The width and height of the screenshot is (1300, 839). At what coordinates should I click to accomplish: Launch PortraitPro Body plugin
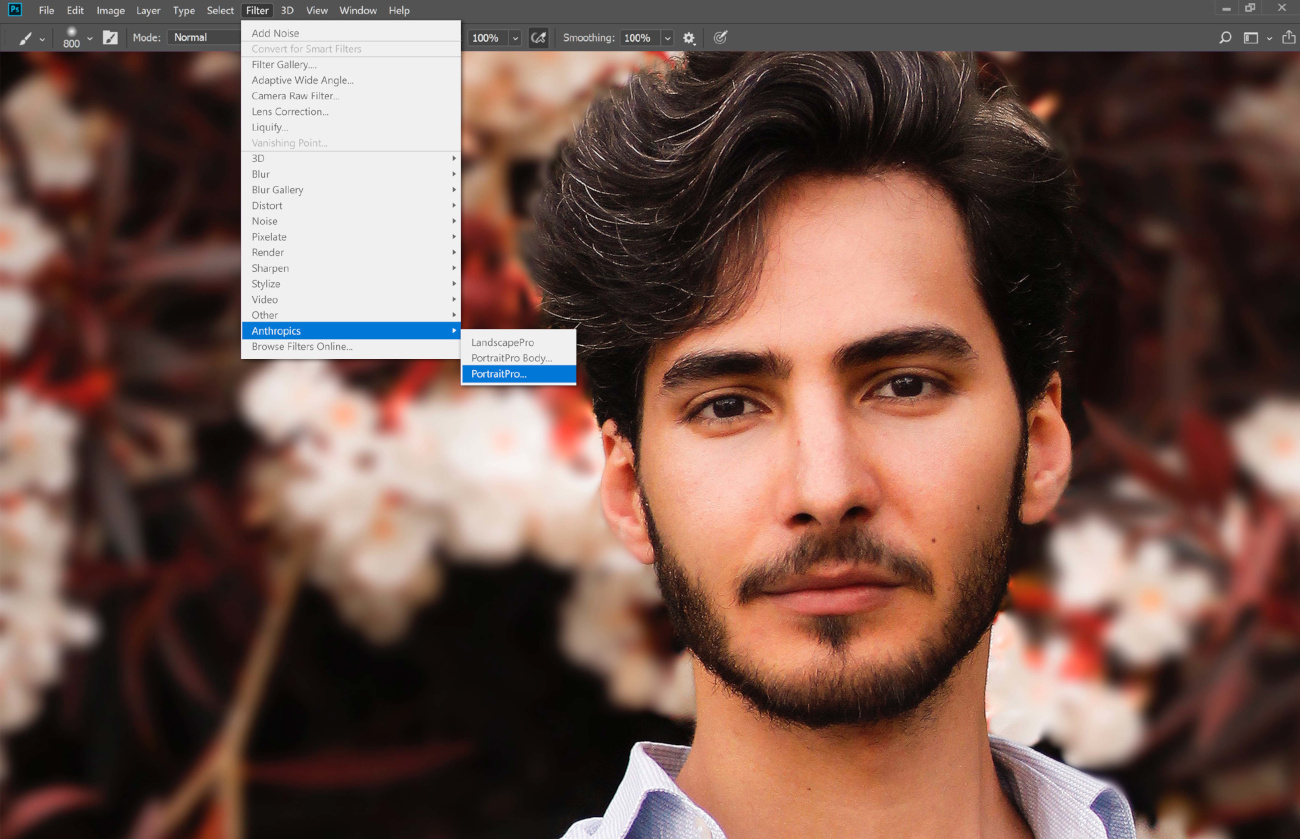(519, 358)
